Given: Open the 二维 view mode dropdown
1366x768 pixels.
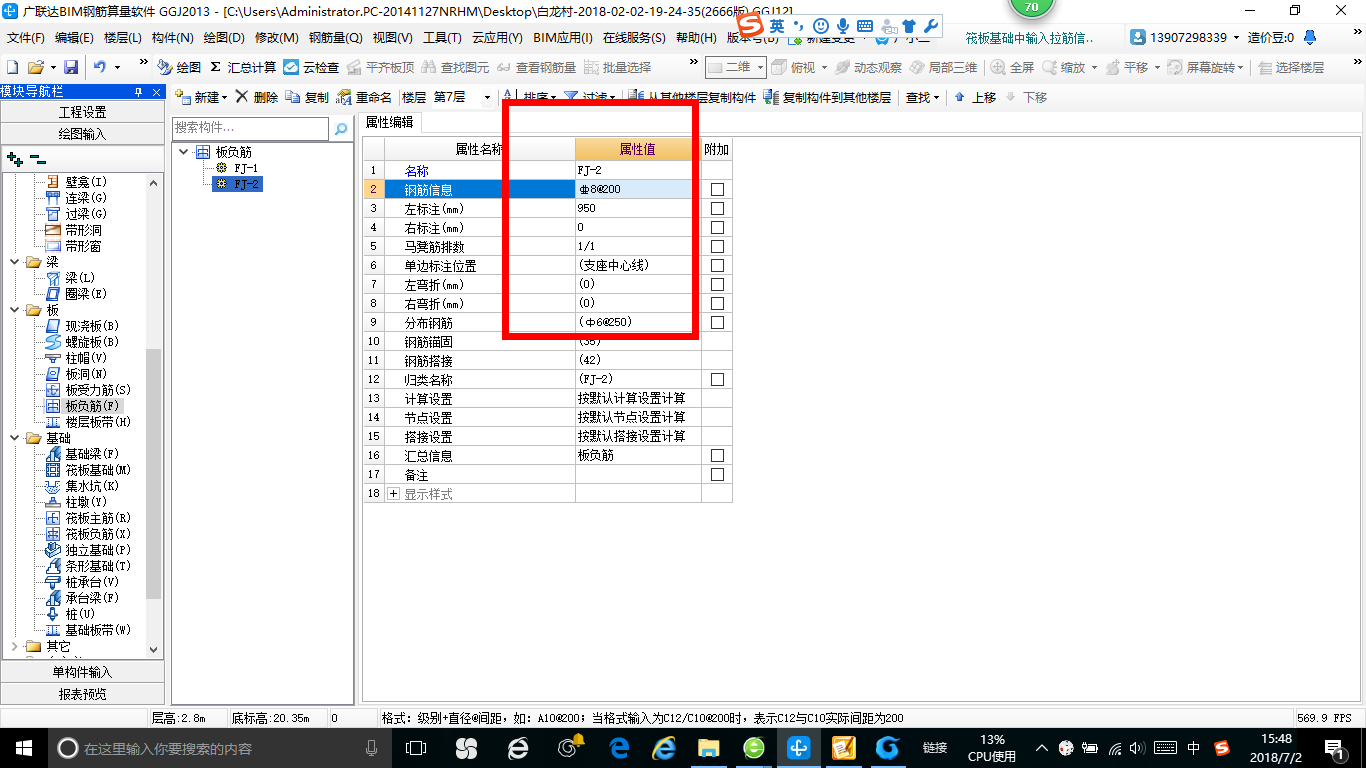Looking at the screenshot, I should [761, 67].
